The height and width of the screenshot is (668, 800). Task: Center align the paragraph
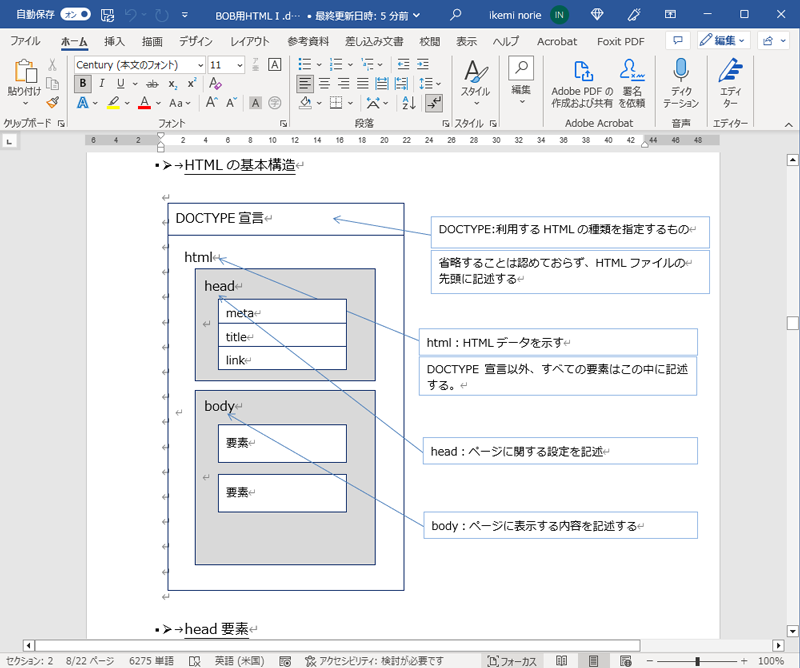coord(324,84)
